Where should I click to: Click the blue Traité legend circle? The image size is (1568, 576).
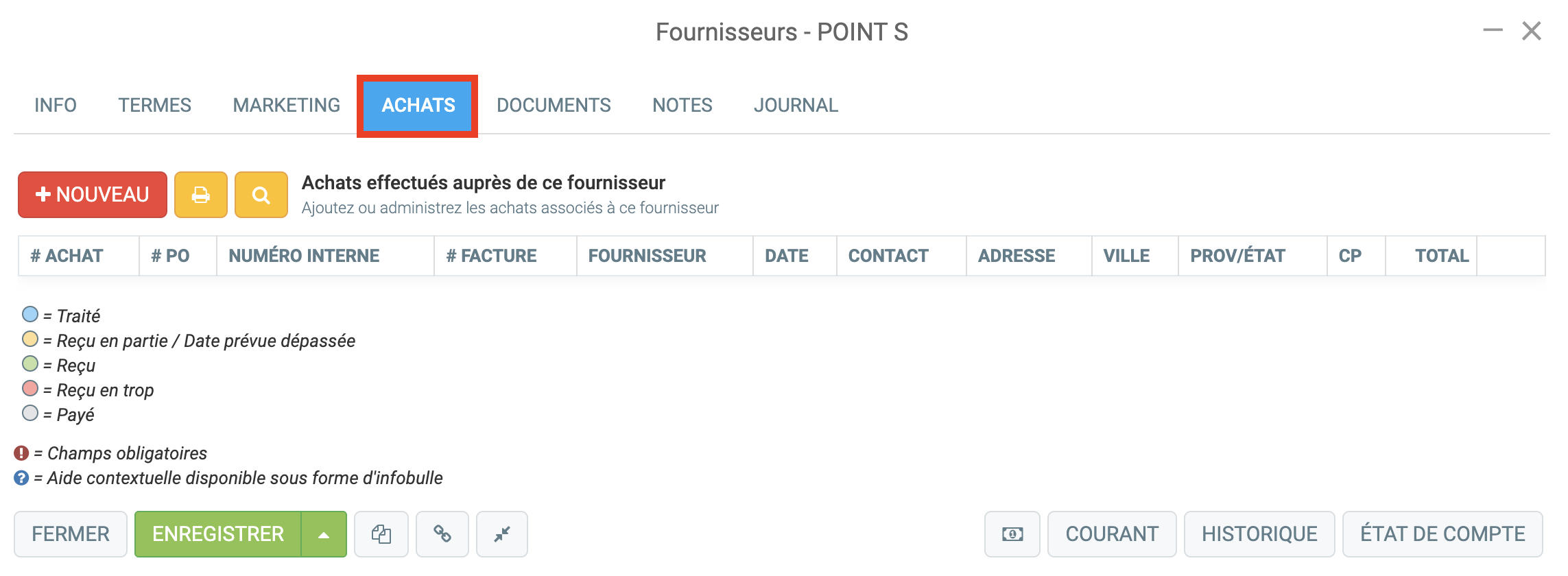pos(30,315)
